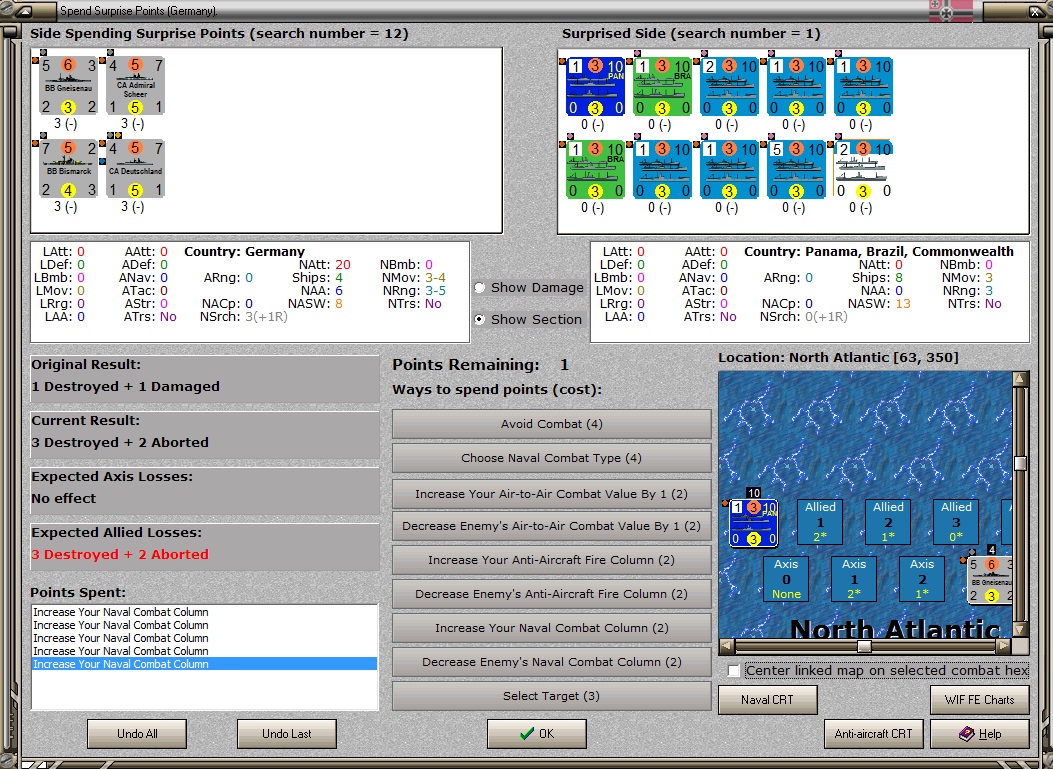Viewport: 1053px width, 769px height.
Task: Click the map's vertical scrollbar thumb
Action: (1020, 463)
